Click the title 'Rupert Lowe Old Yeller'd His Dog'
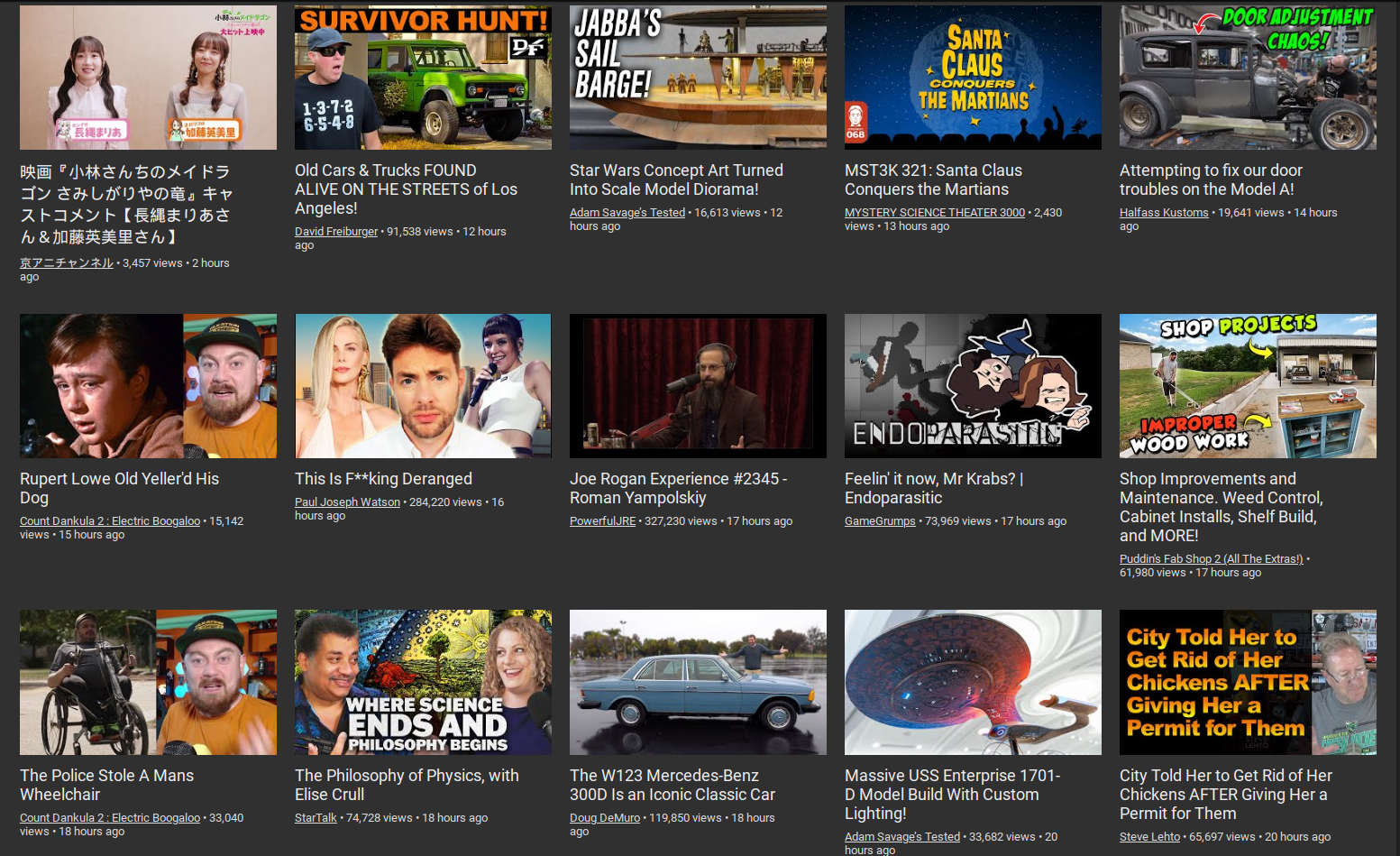Screen dimensions: 1400x856 [119, 488]
